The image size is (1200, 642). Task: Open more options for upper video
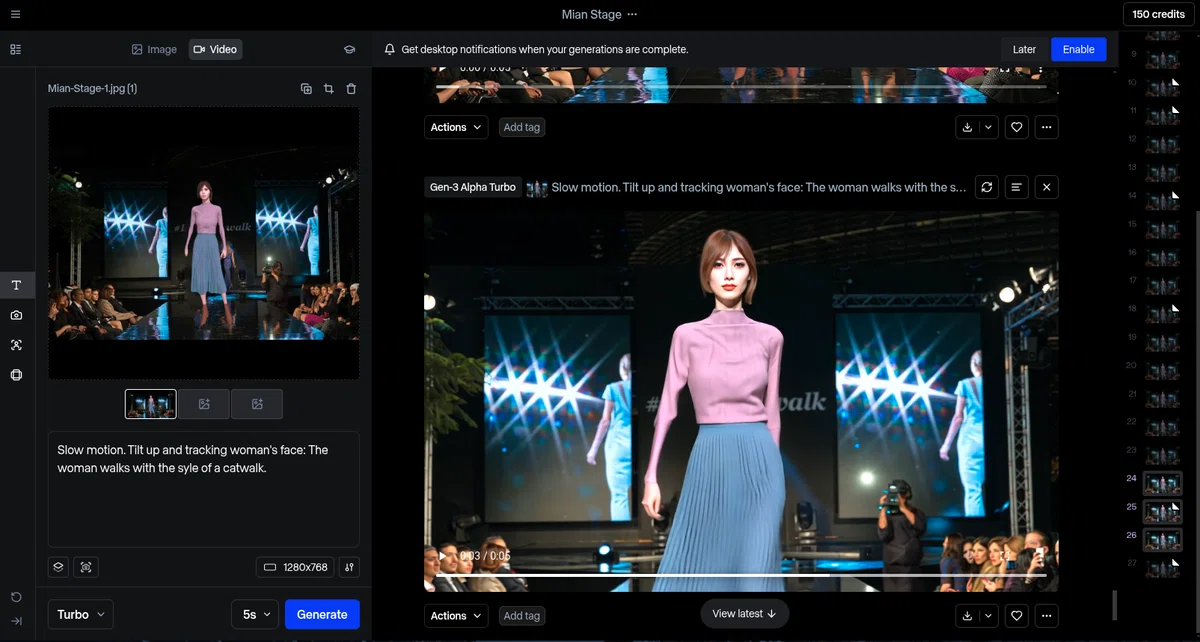(1046, 127)
